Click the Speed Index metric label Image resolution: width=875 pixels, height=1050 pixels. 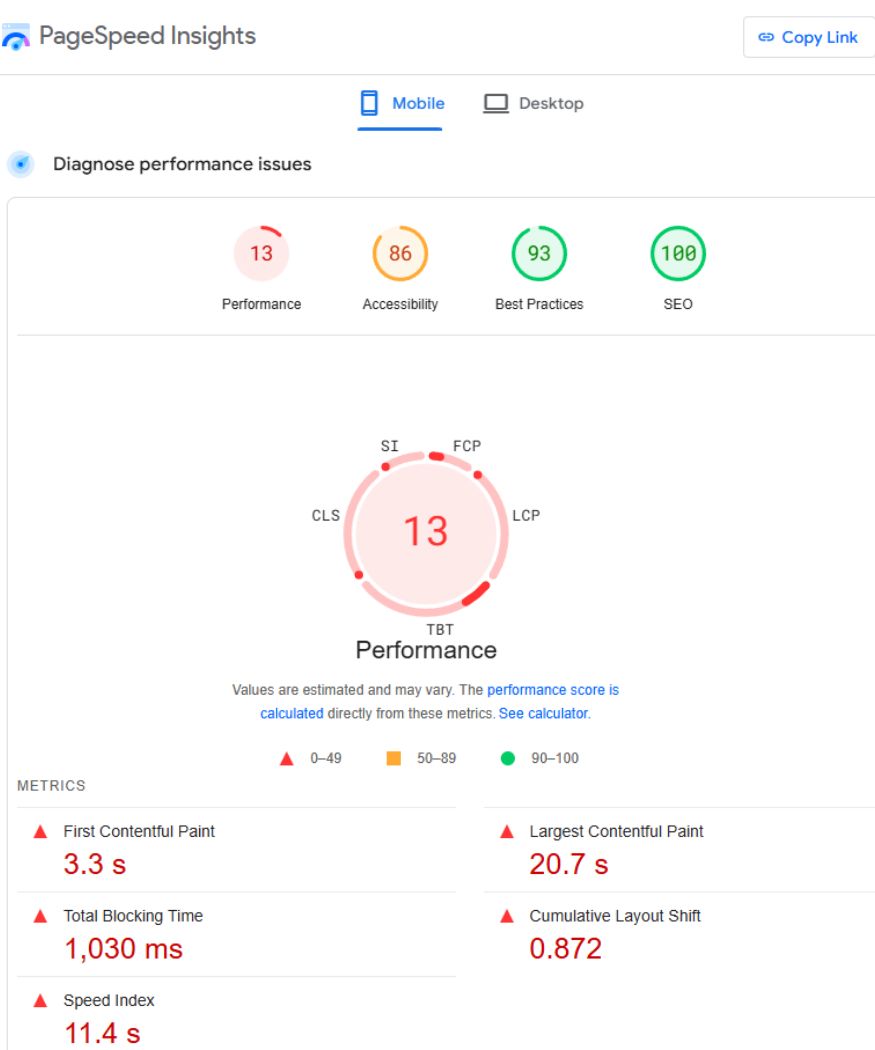pyautogui.click(x=109, y=1000)
